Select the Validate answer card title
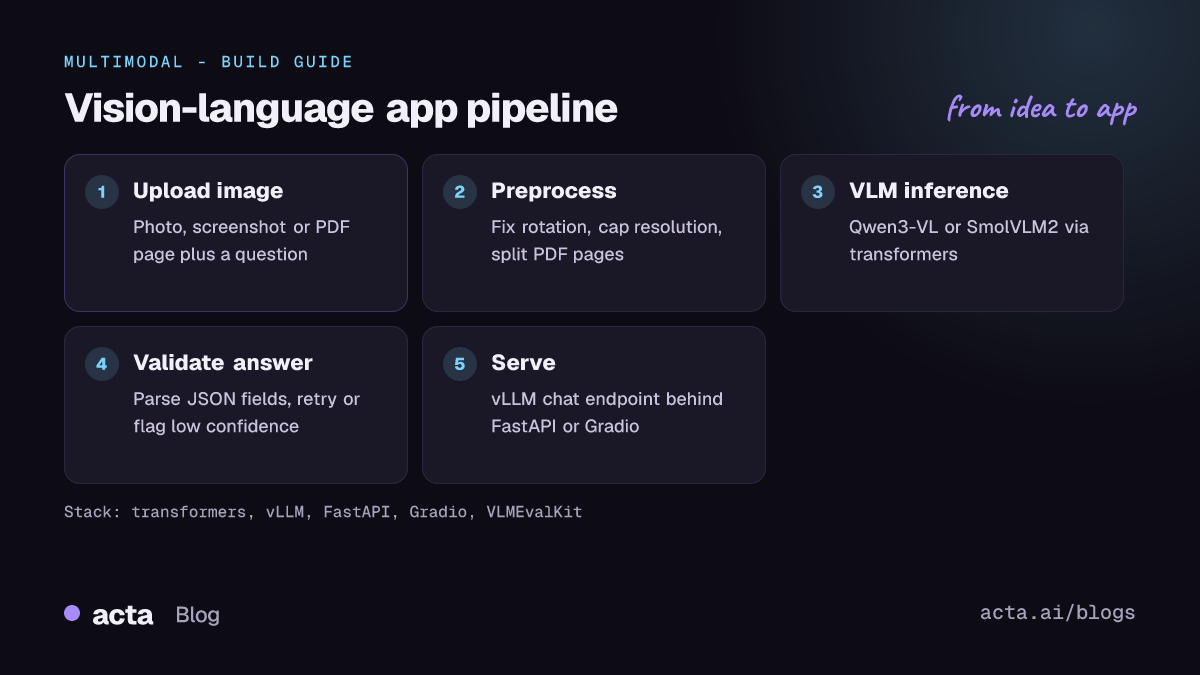Screen dimensions: 1200x675 click(x=223, y=363)
